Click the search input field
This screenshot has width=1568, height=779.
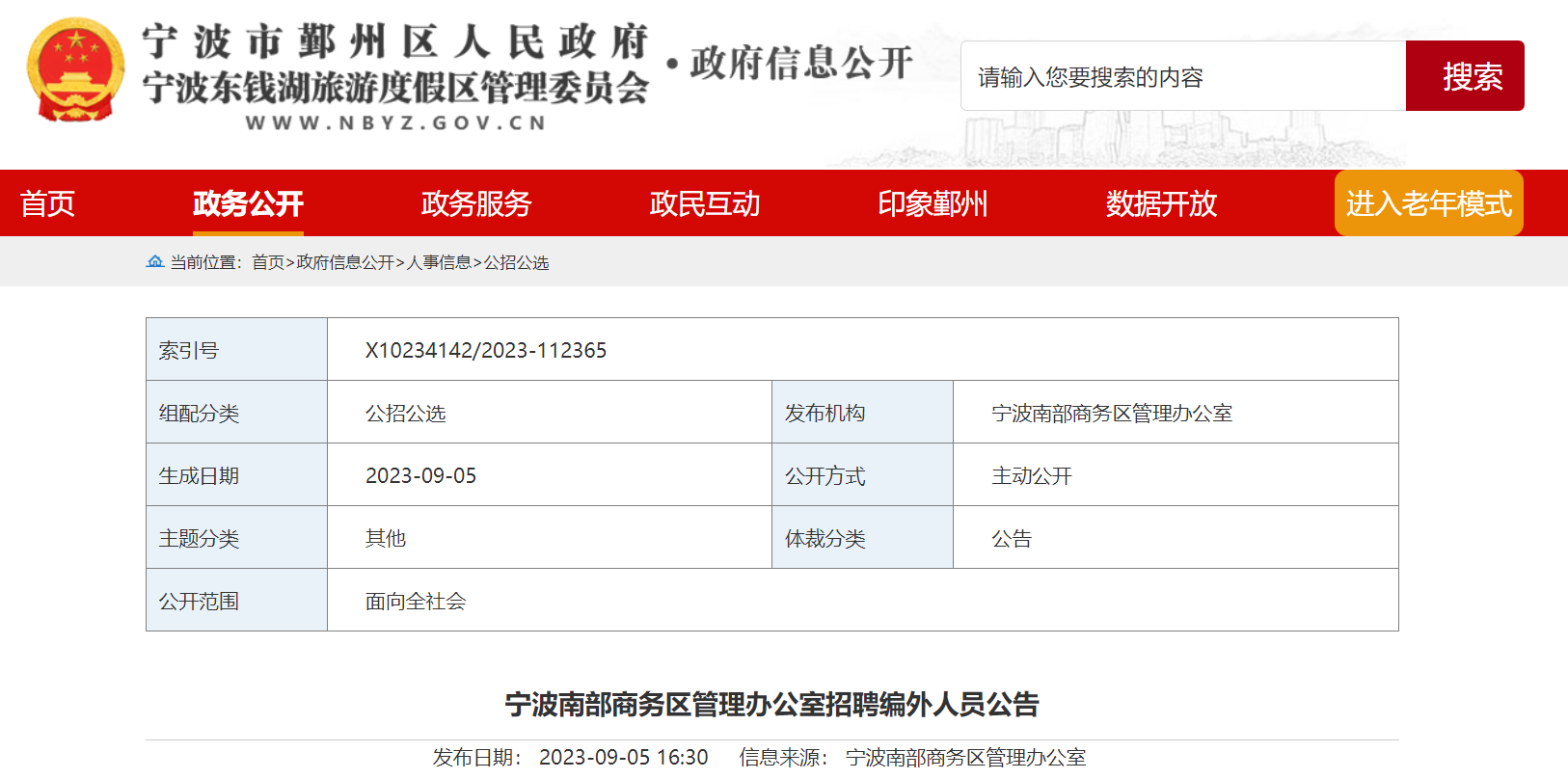1183,76
